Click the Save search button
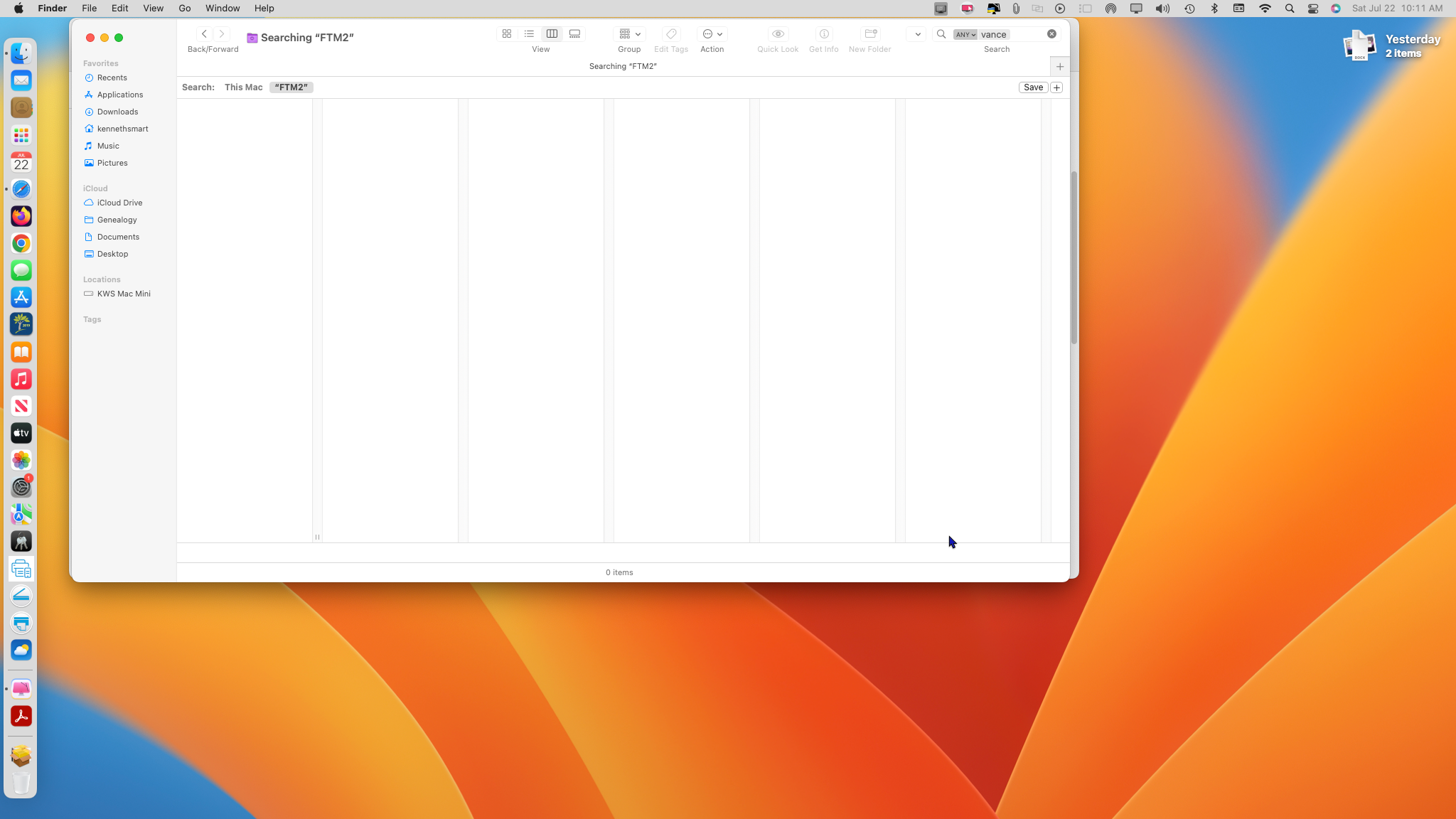The image size is (1456, 819). 1033,87
